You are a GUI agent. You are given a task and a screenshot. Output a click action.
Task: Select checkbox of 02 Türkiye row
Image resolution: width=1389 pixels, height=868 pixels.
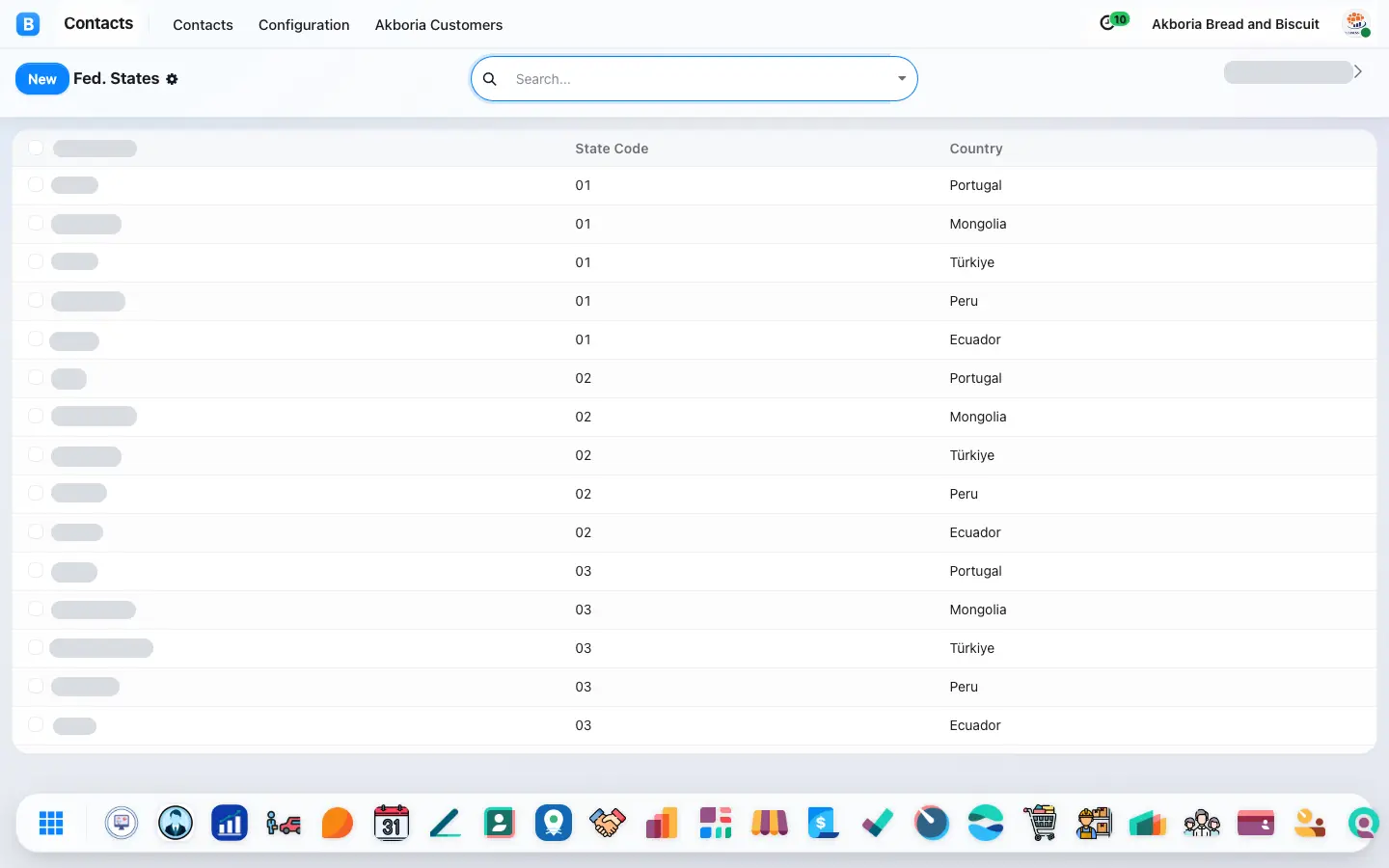[36, 454]
